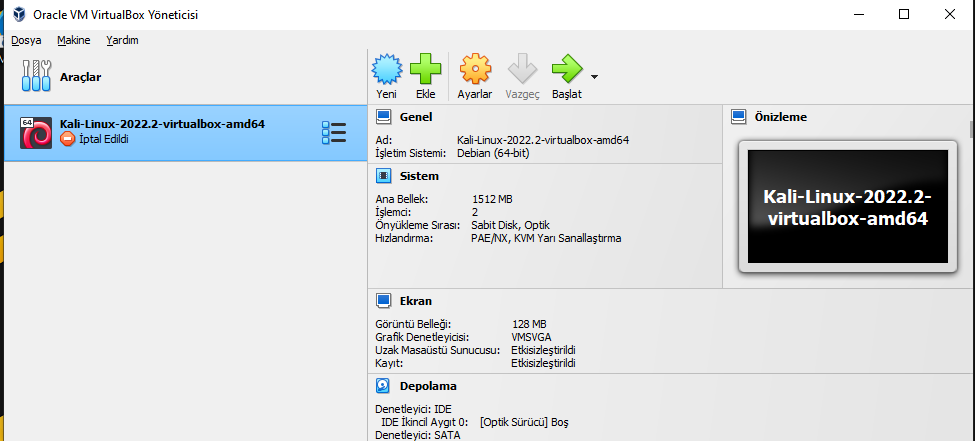
Task: Open the Makine menu
Action: pos(73,40)
